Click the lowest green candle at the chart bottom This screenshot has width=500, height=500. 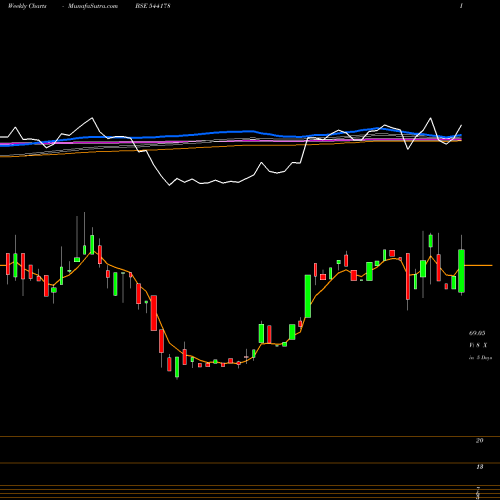pyautogui.click(x=177, y=367)
